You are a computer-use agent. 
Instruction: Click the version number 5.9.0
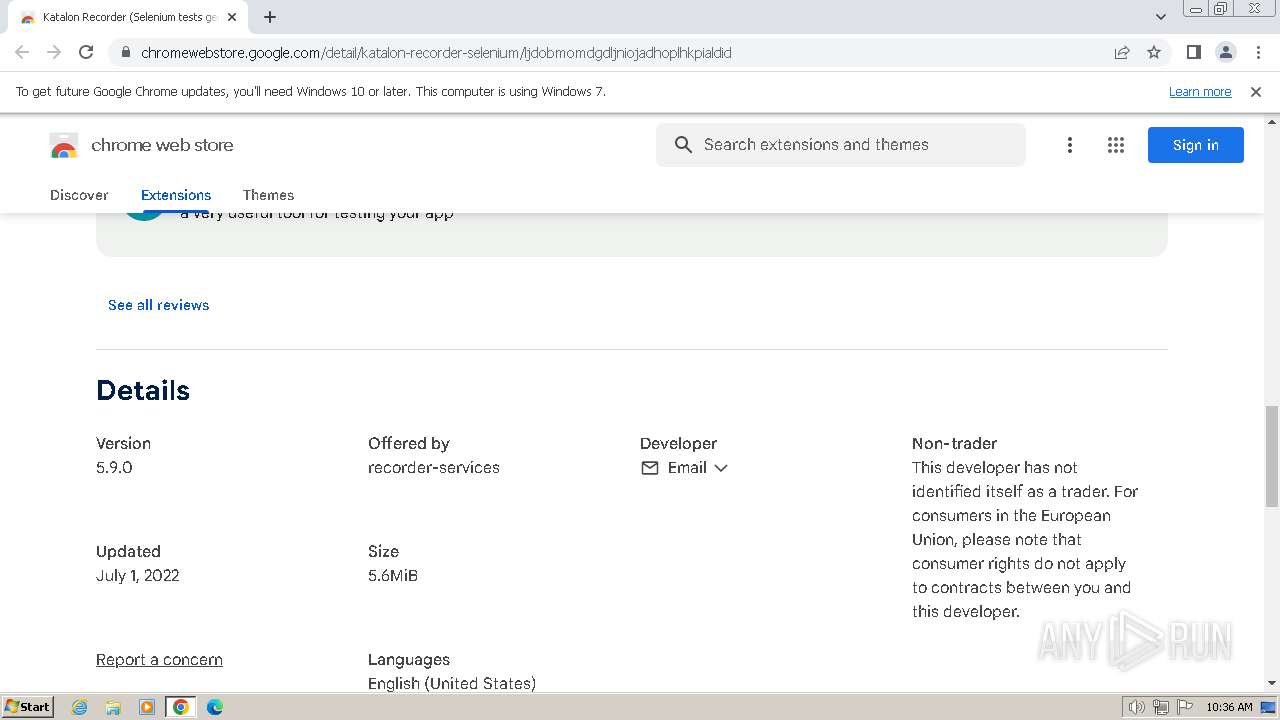pos(114,468)
